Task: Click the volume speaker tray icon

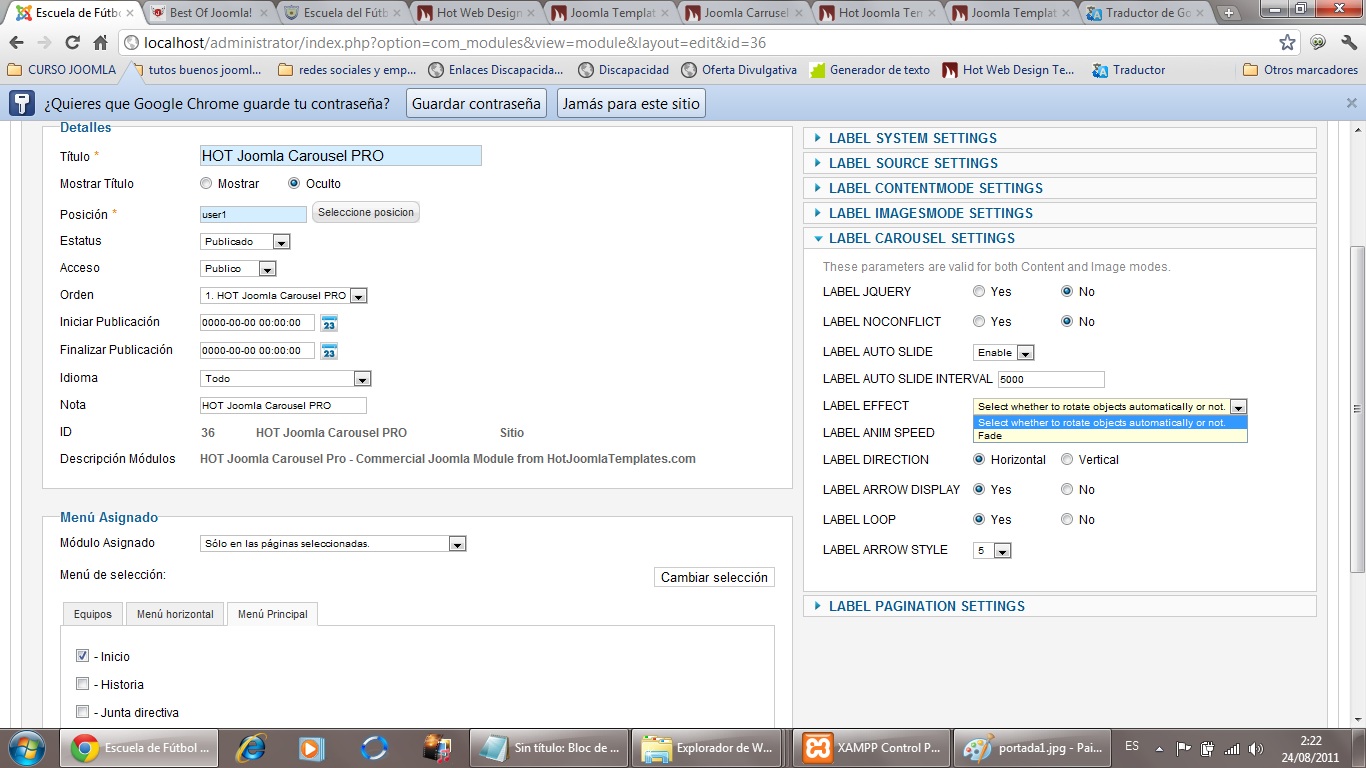Action: tap(1255, 747)
